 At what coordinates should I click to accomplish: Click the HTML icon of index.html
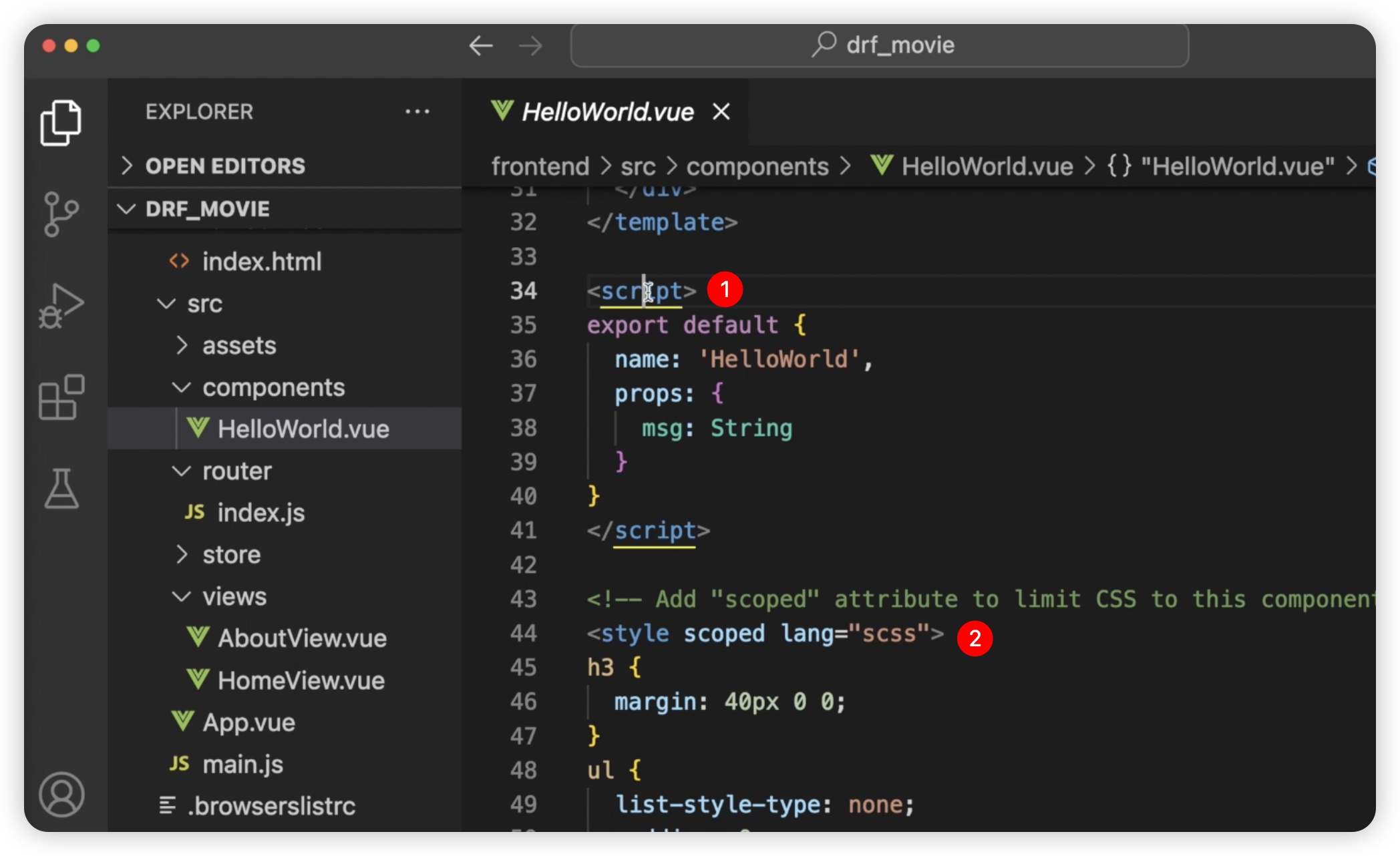179,261
